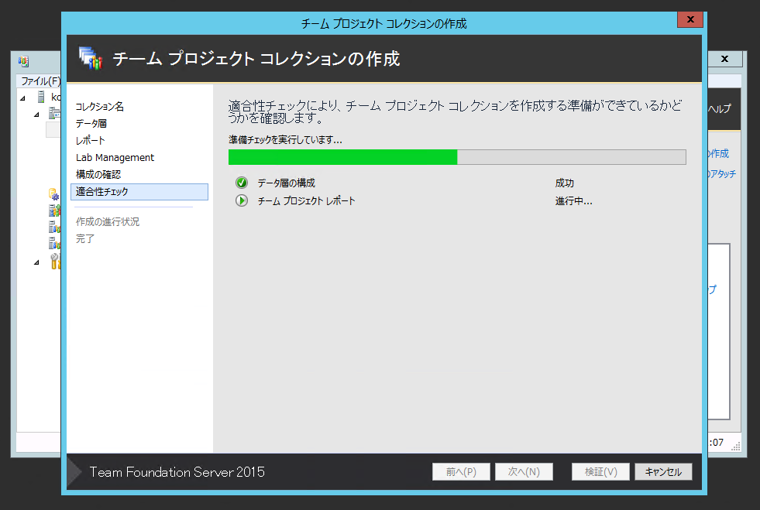Click the ヘルプ item in background window

[720, 109]
